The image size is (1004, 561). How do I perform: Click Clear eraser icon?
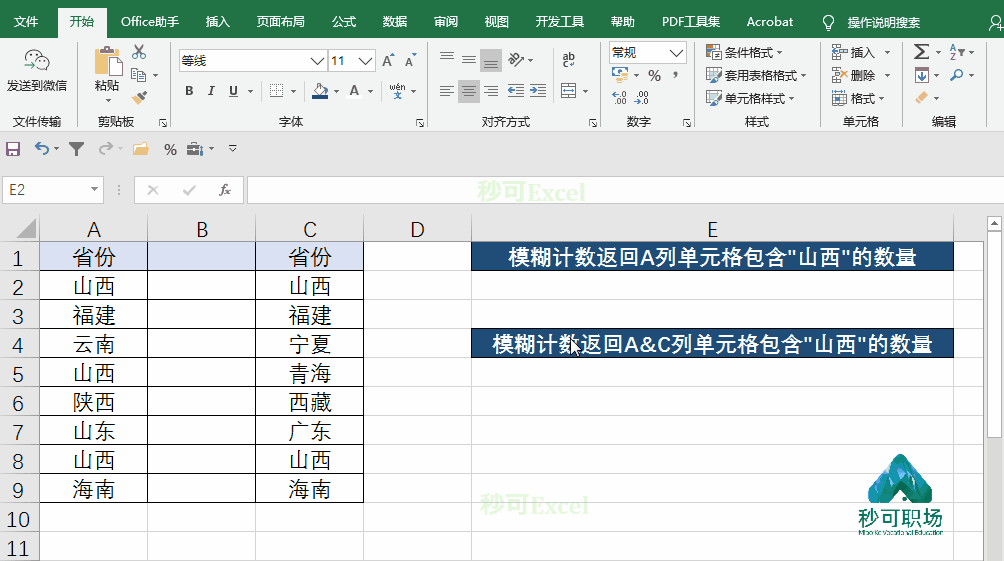tap(921, 98)
